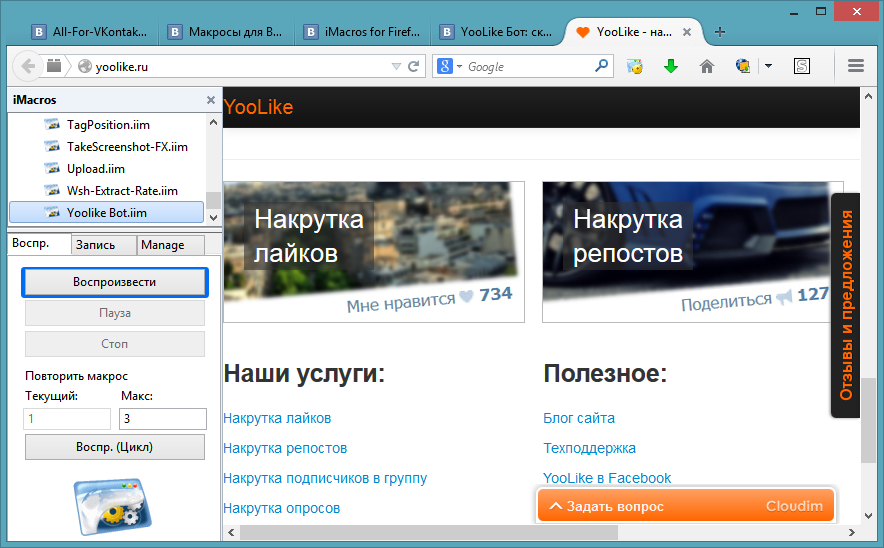Image resolution: width=884 pixels, height=548 pixels.
Task: Switch to YooLike Бот: ск... tab
Action: (x=498, y=32)
